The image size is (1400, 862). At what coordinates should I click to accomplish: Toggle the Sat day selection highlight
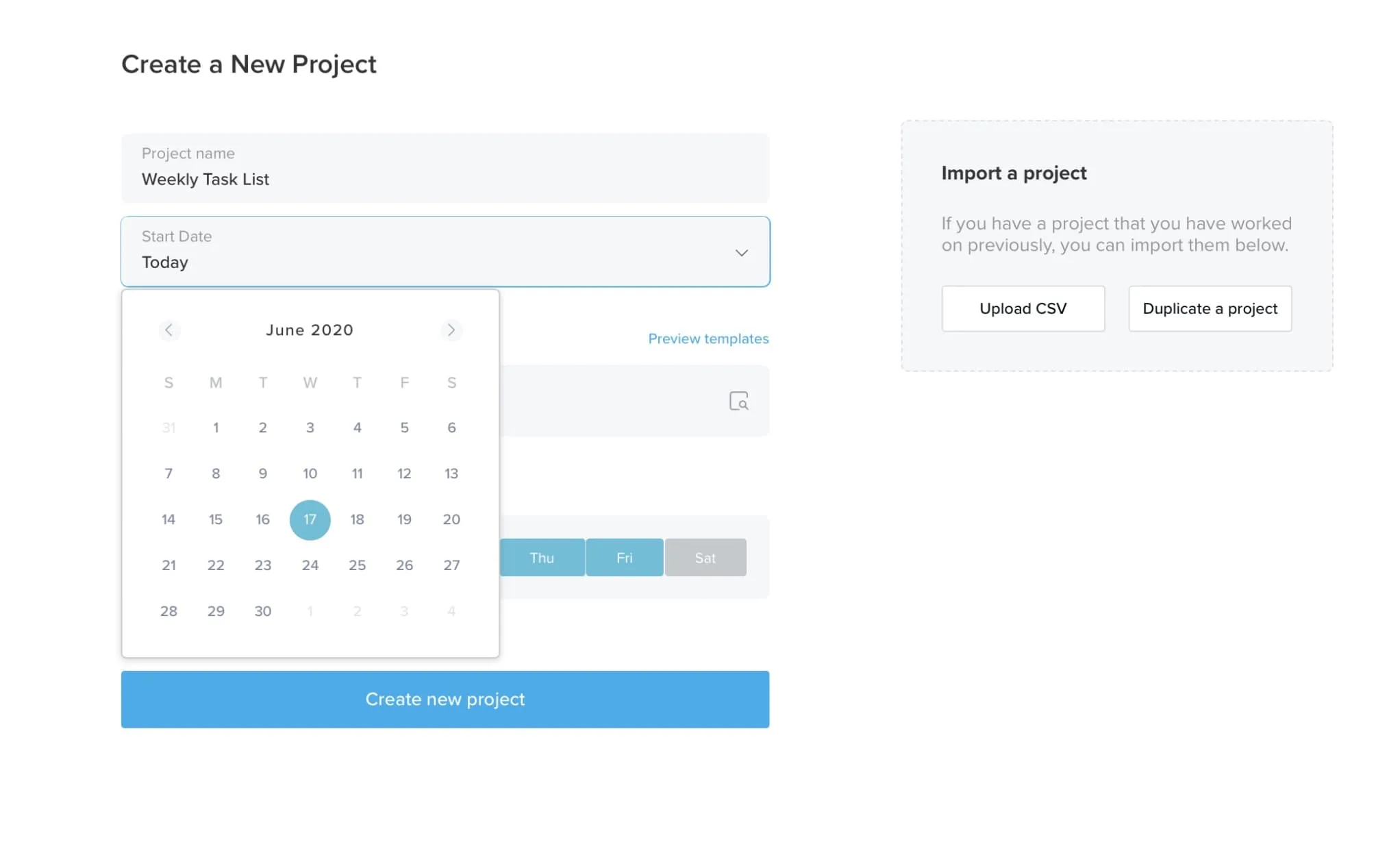[x=705, y=557]
